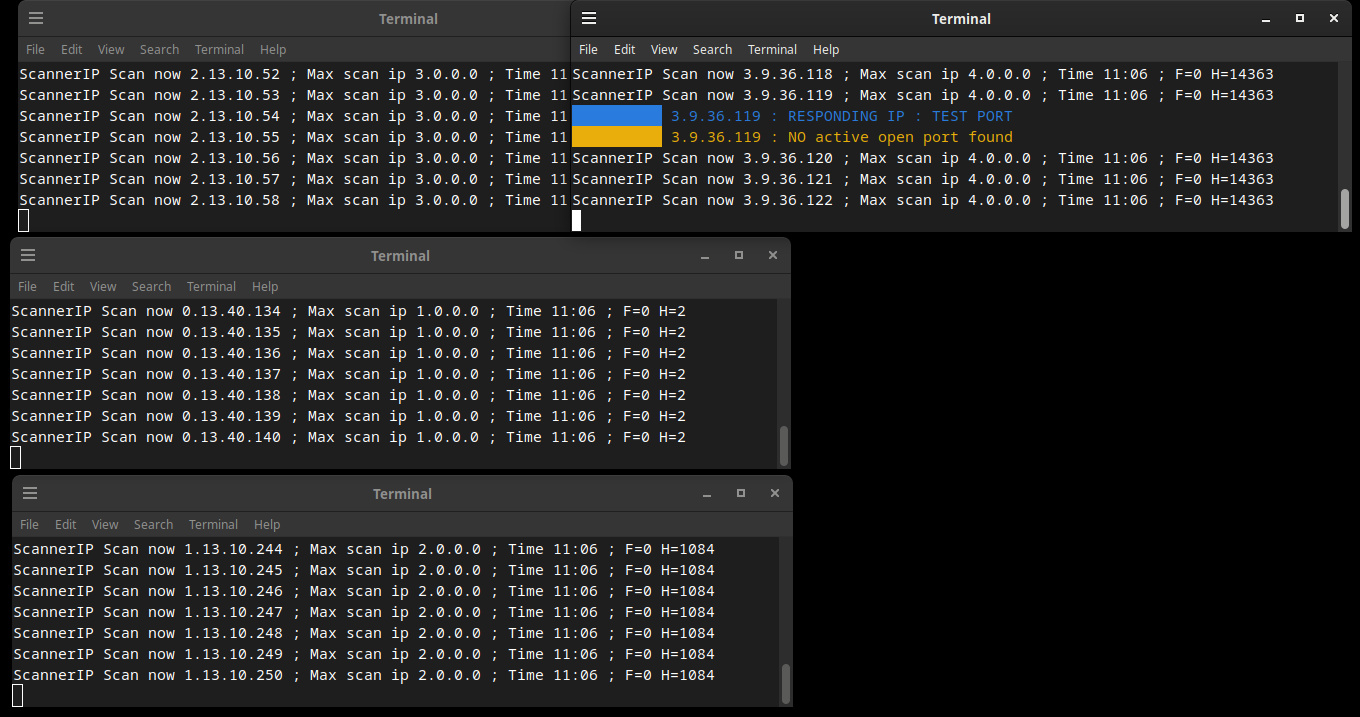Click the blue color block beside RESPONDING IP
The height and width of the screenshot is (717, 1360).
coord(617,116)
